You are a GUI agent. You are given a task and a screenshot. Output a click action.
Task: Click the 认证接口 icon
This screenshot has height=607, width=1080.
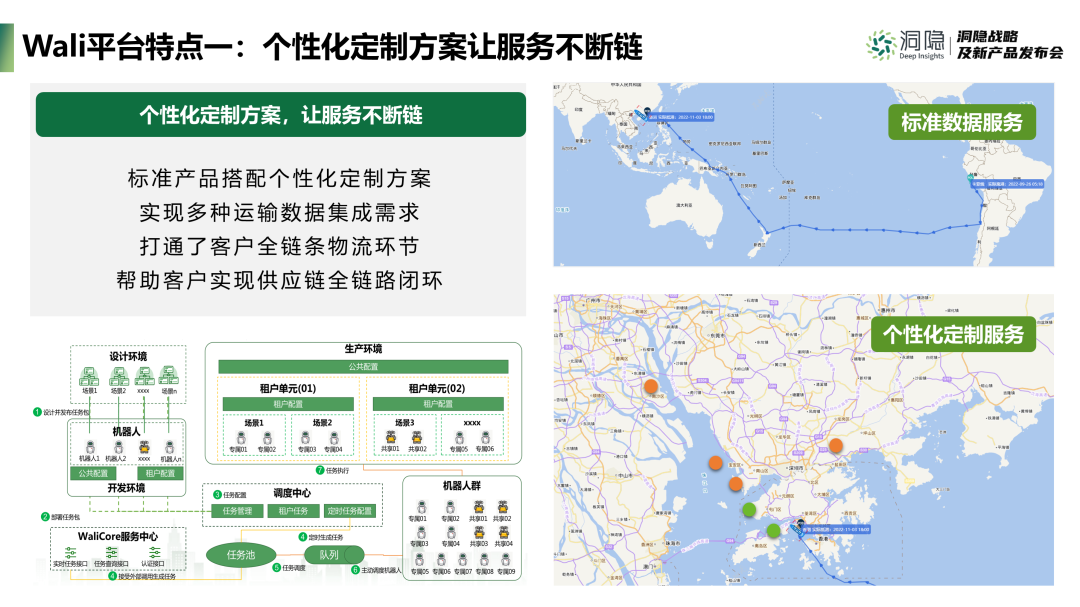tap(154, 553)
